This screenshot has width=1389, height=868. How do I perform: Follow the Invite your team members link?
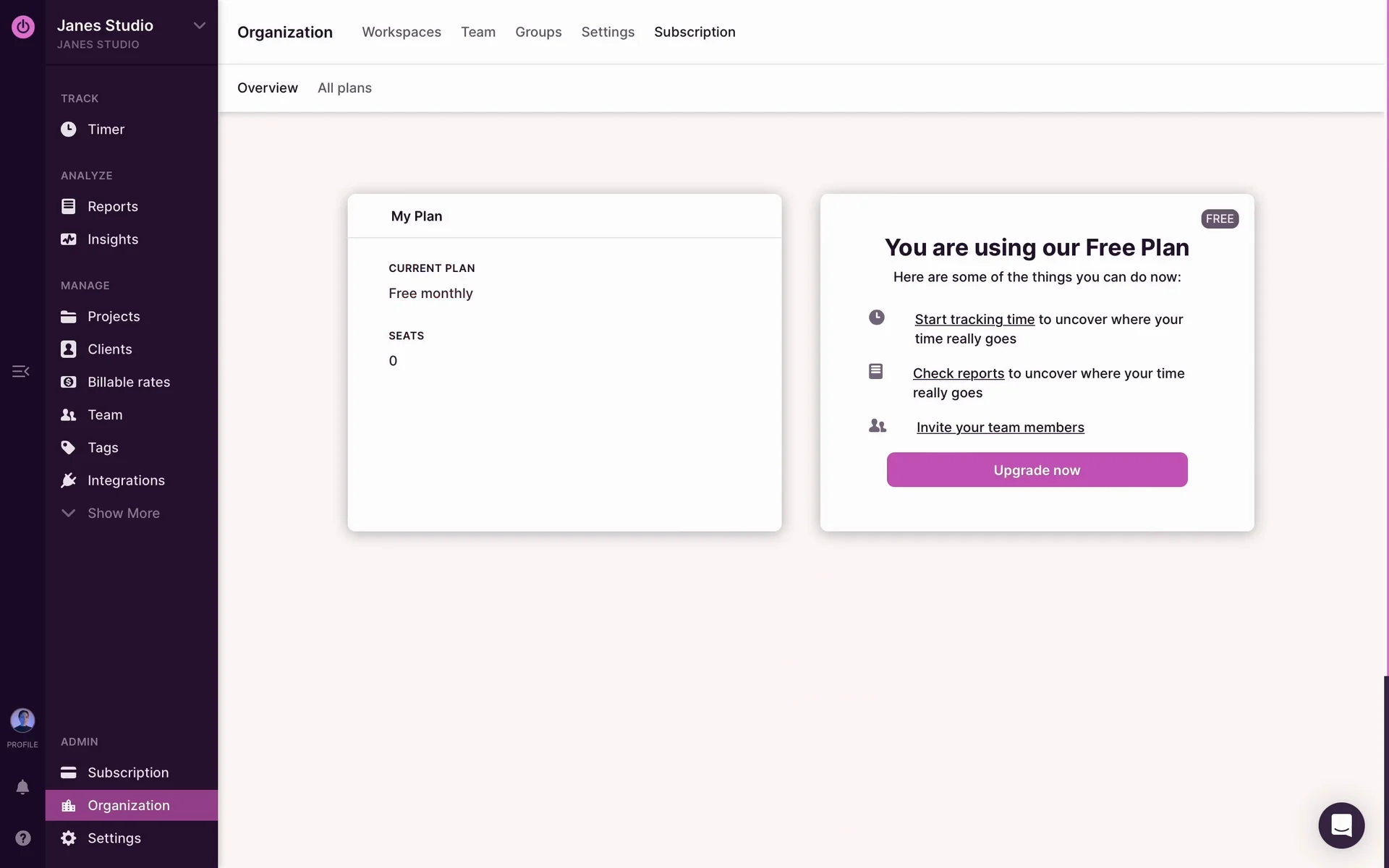coord(1000,427)
